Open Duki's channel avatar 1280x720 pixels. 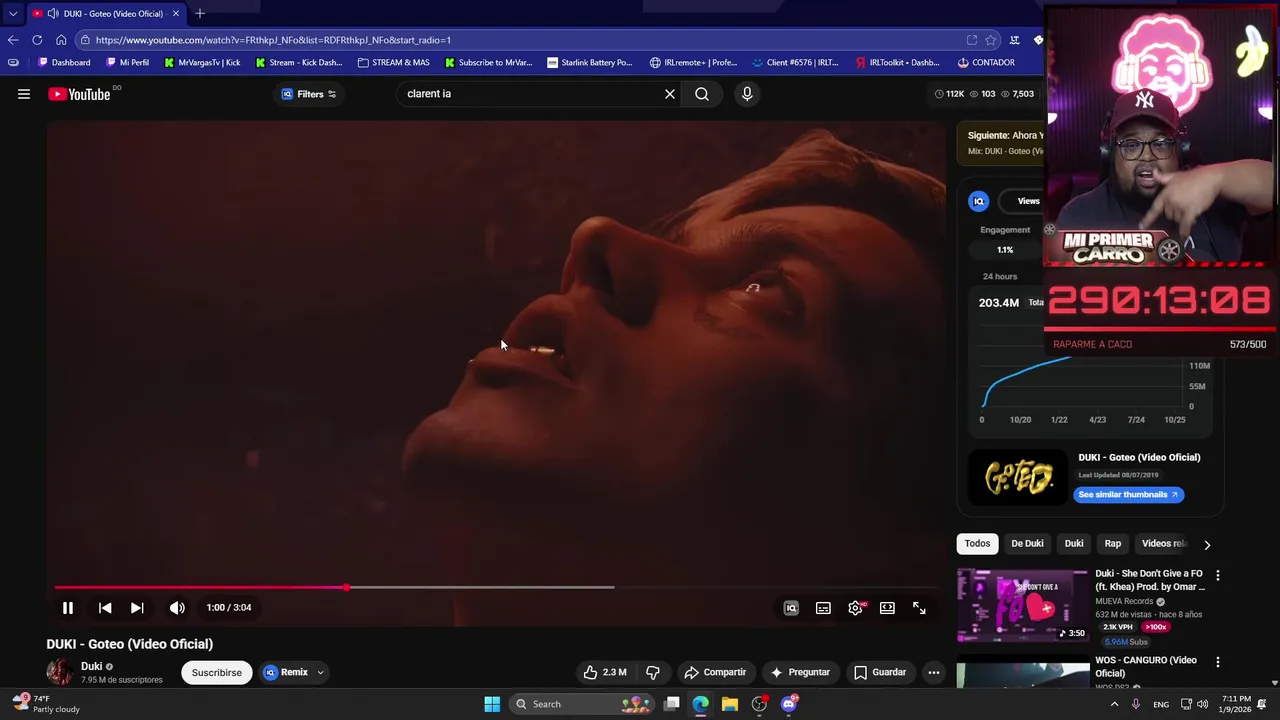point(60,672)
